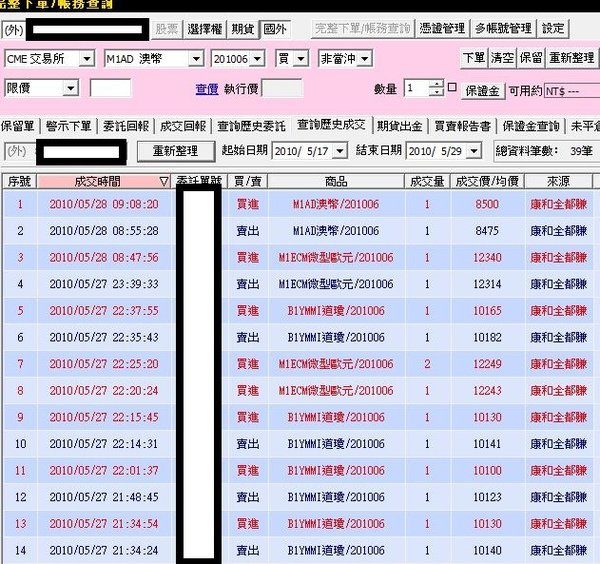Open the 期貨出金 tab
Screen dimensions: 600x564
[399, 126]
